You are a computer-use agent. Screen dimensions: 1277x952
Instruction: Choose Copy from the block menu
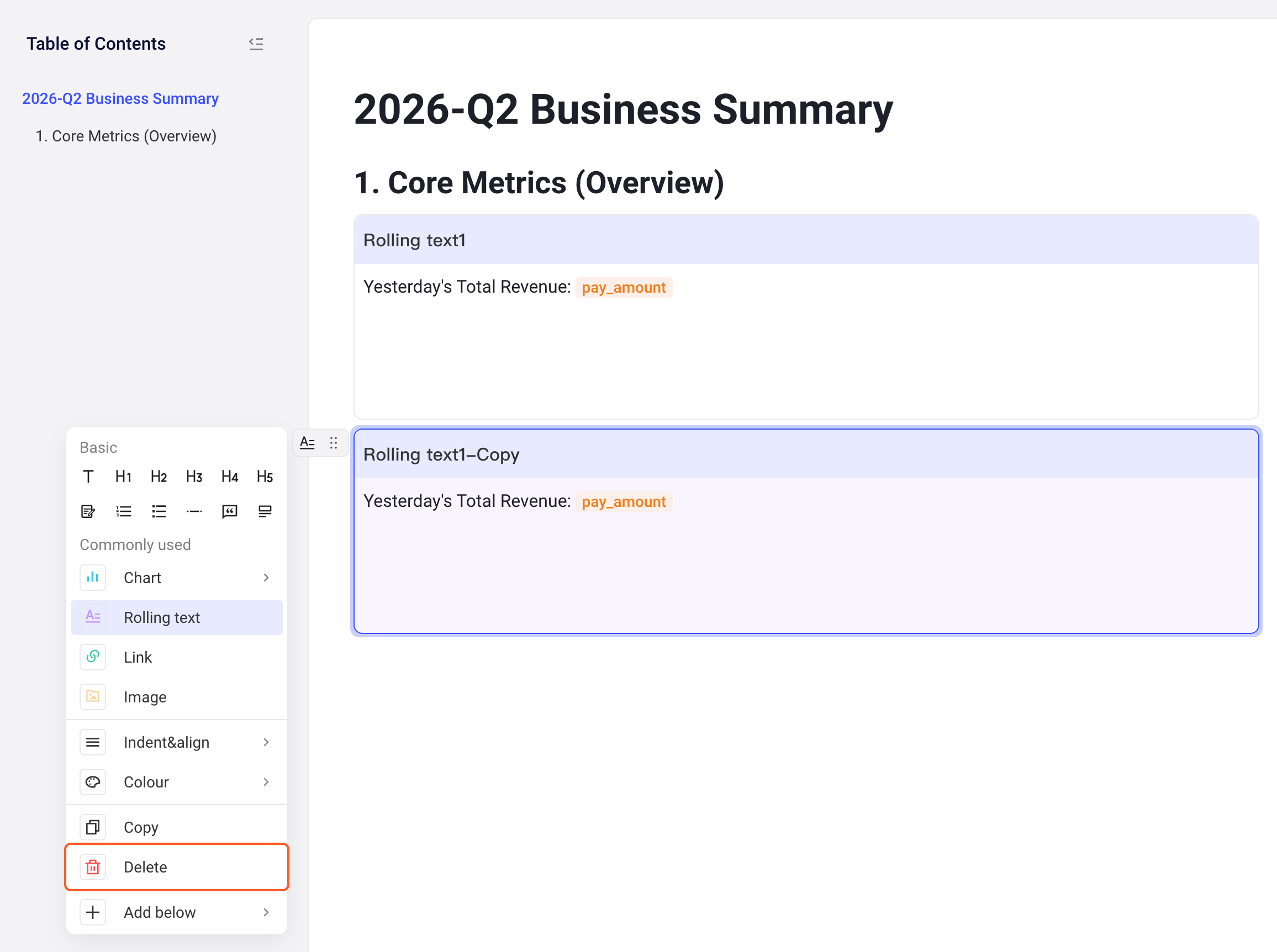(x=176, y=828)
